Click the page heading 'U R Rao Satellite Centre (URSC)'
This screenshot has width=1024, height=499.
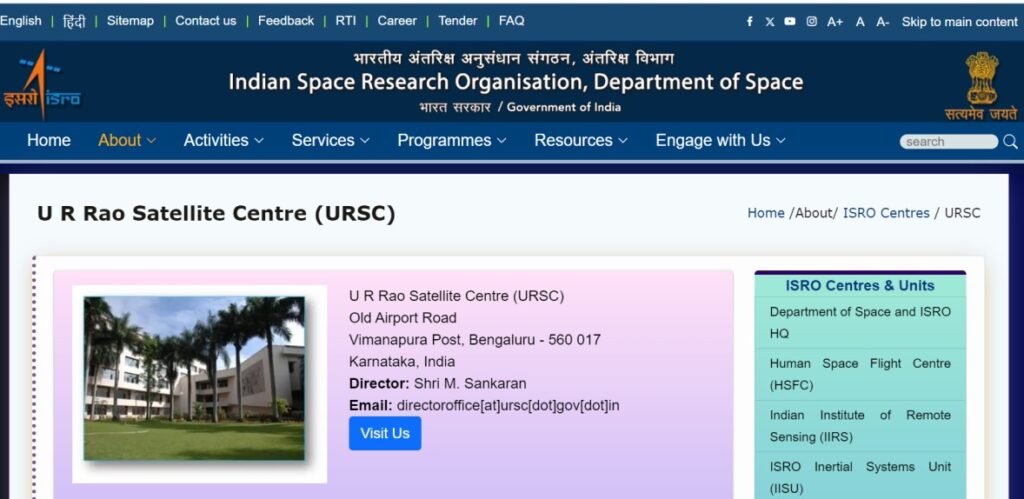pyautogui.click(x=216, y=214)
